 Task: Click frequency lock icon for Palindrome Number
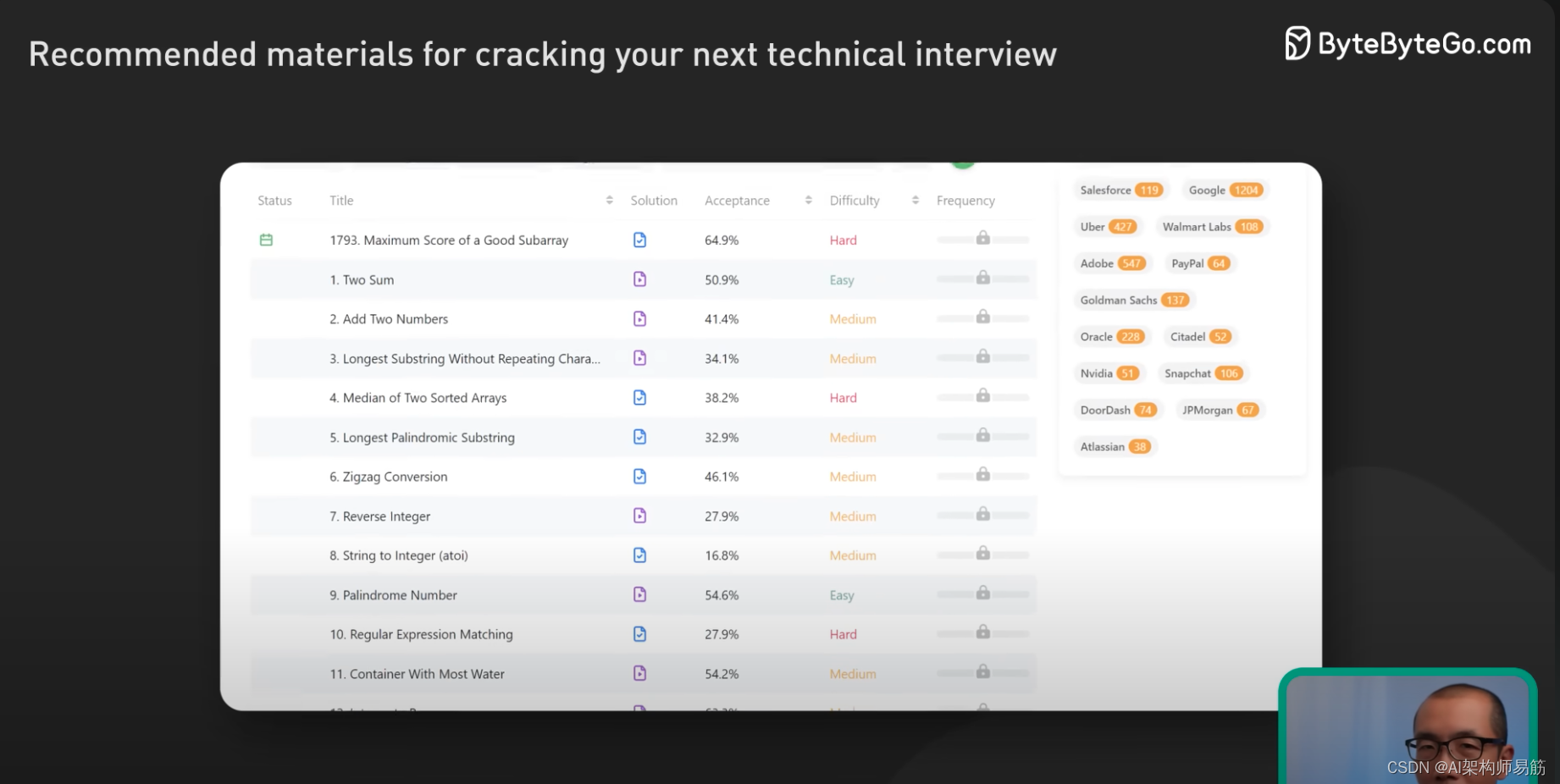click(982, 592)
